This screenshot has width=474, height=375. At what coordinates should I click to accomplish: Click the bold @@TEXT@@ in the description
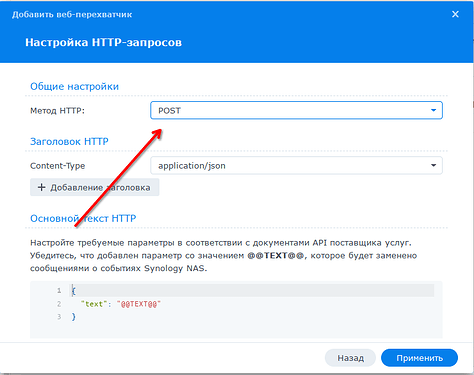(x=276, y=256)
